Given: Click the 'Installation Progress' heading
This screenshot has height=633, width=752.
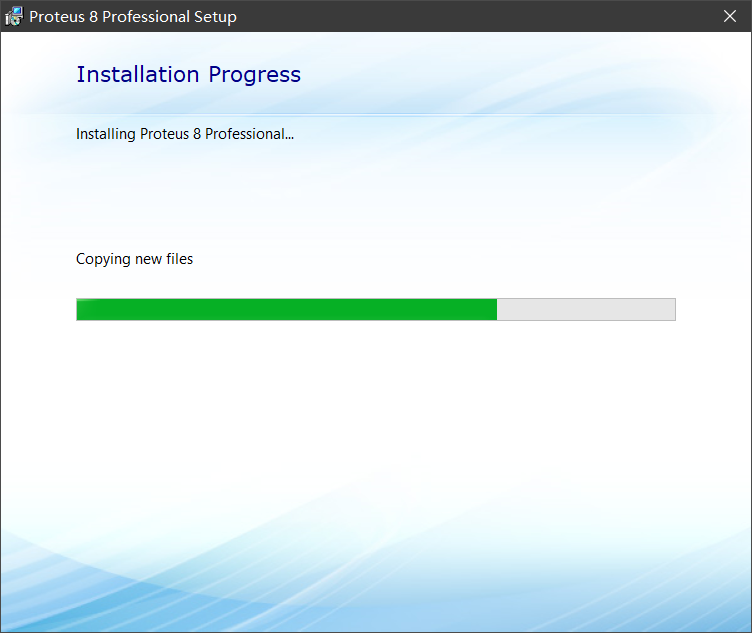Looking at the screenshot, I should pyautogui.click(x=188, y=74).
